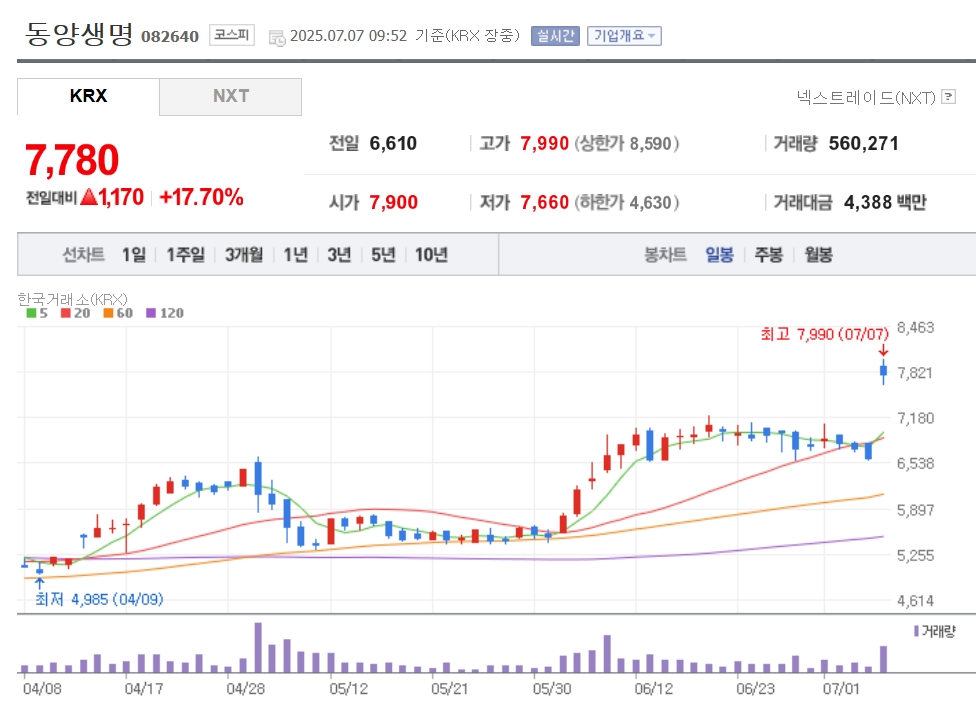Select the 10년 line chart period
Screen dimensions: 976x717
(x=431, y=255)
